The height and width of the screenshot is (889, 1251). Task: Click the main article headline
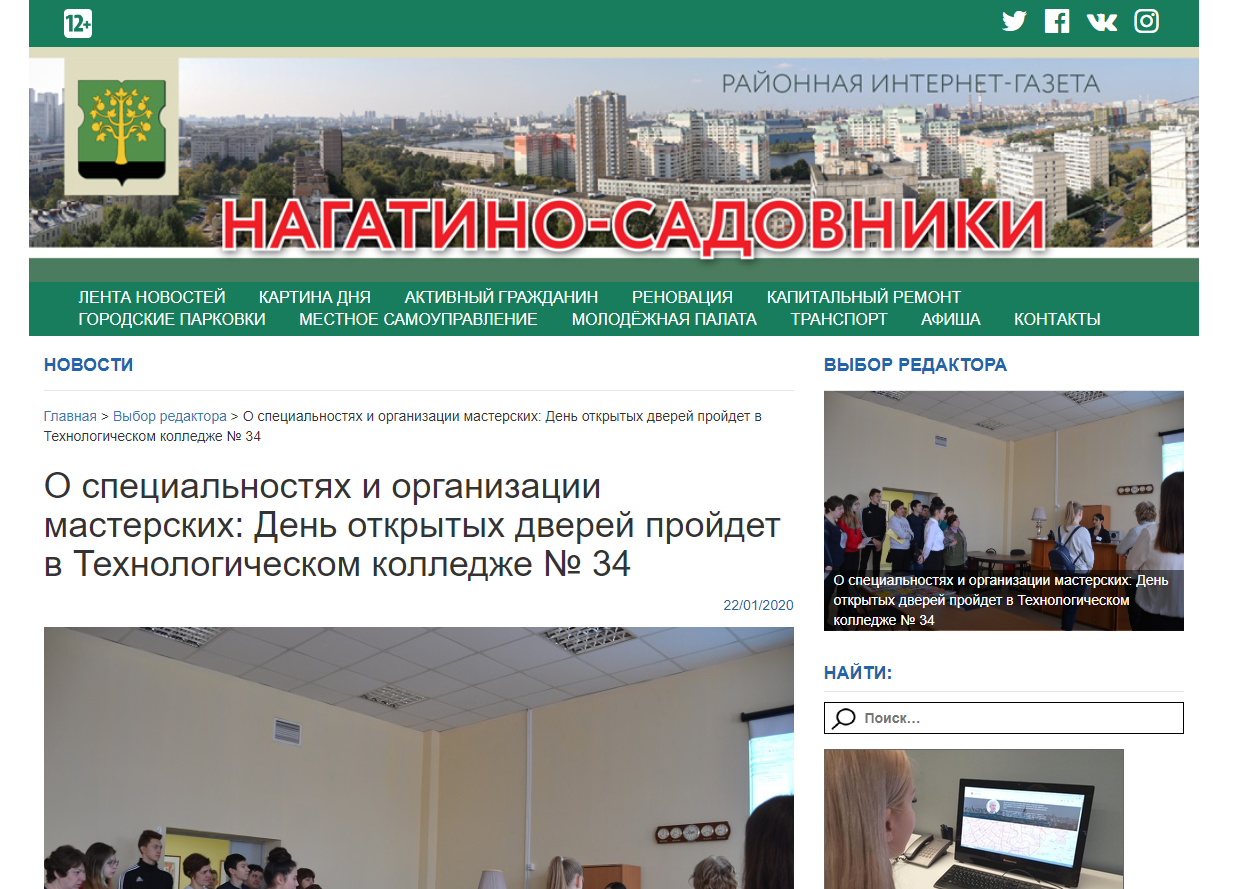(412, 526)
